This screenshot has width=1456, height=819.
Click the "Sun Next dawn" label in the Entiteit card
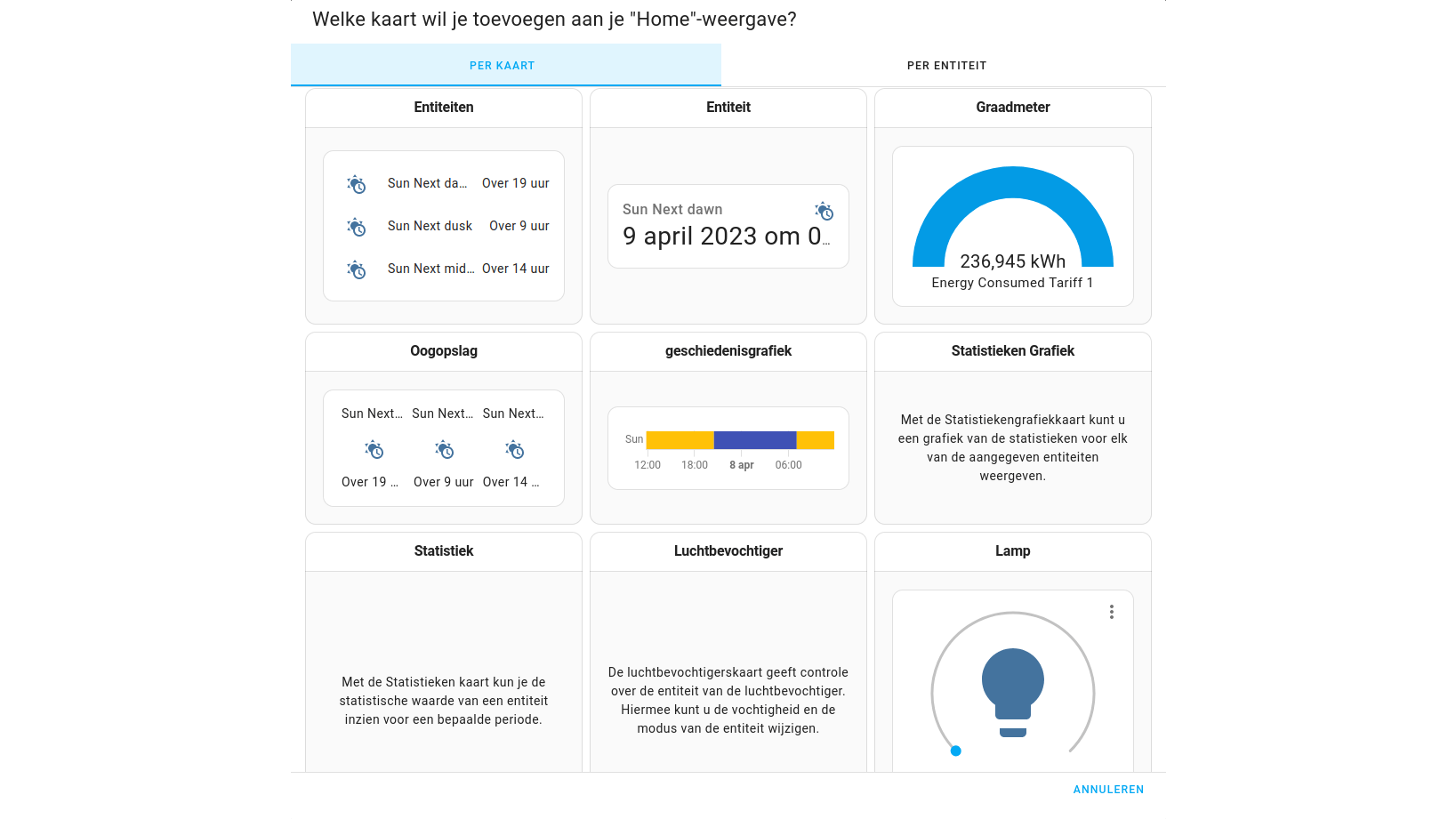(672, 209)
